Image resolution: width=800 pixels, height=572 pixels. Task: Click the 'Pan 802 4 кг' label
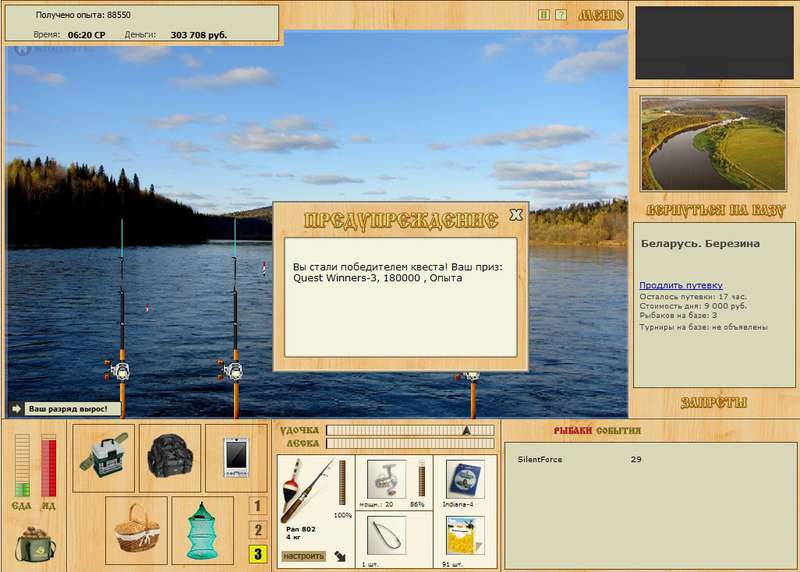tap(301, 533)
